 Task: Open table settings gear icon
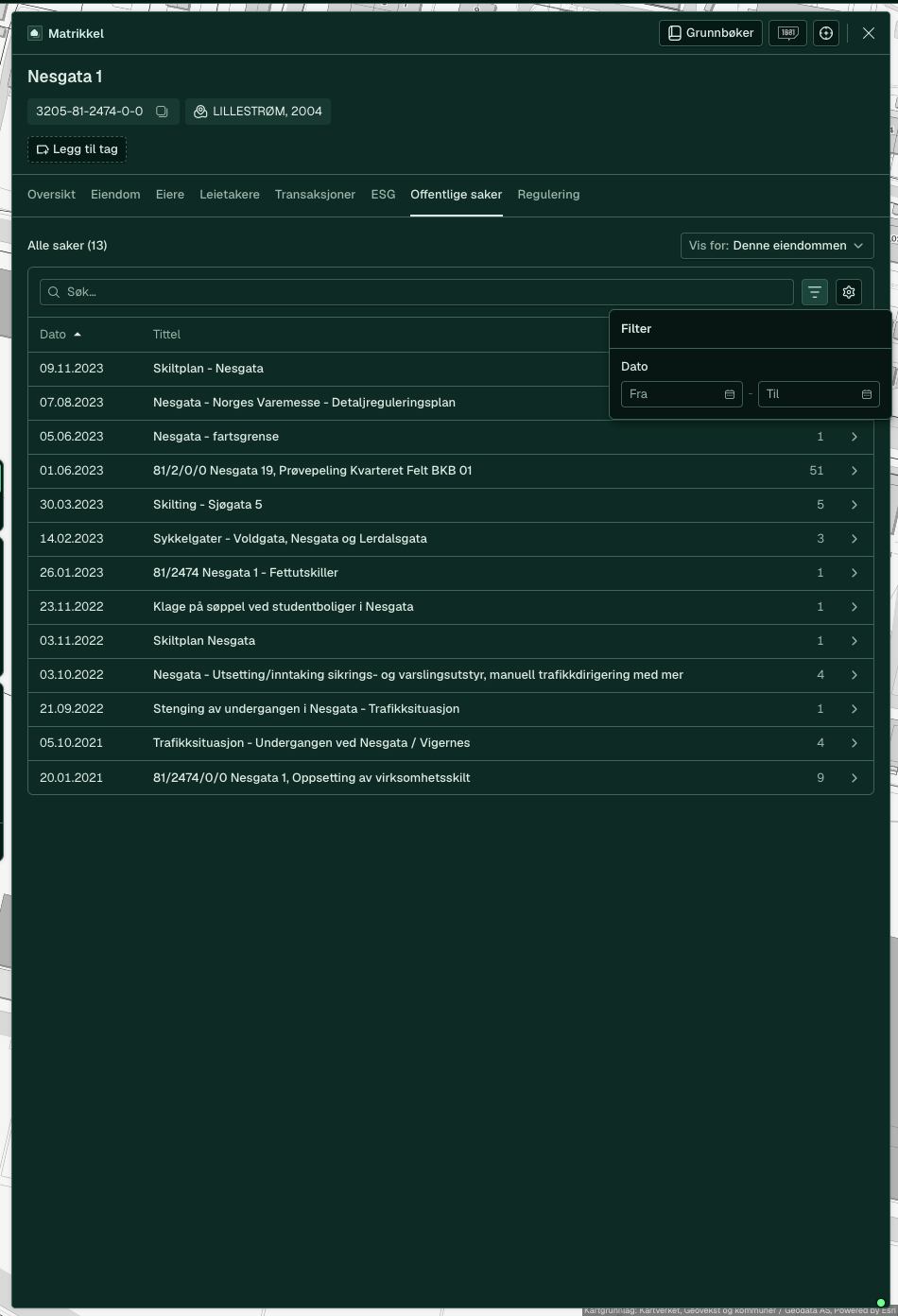pyautogui.click(x=849, y=292)
